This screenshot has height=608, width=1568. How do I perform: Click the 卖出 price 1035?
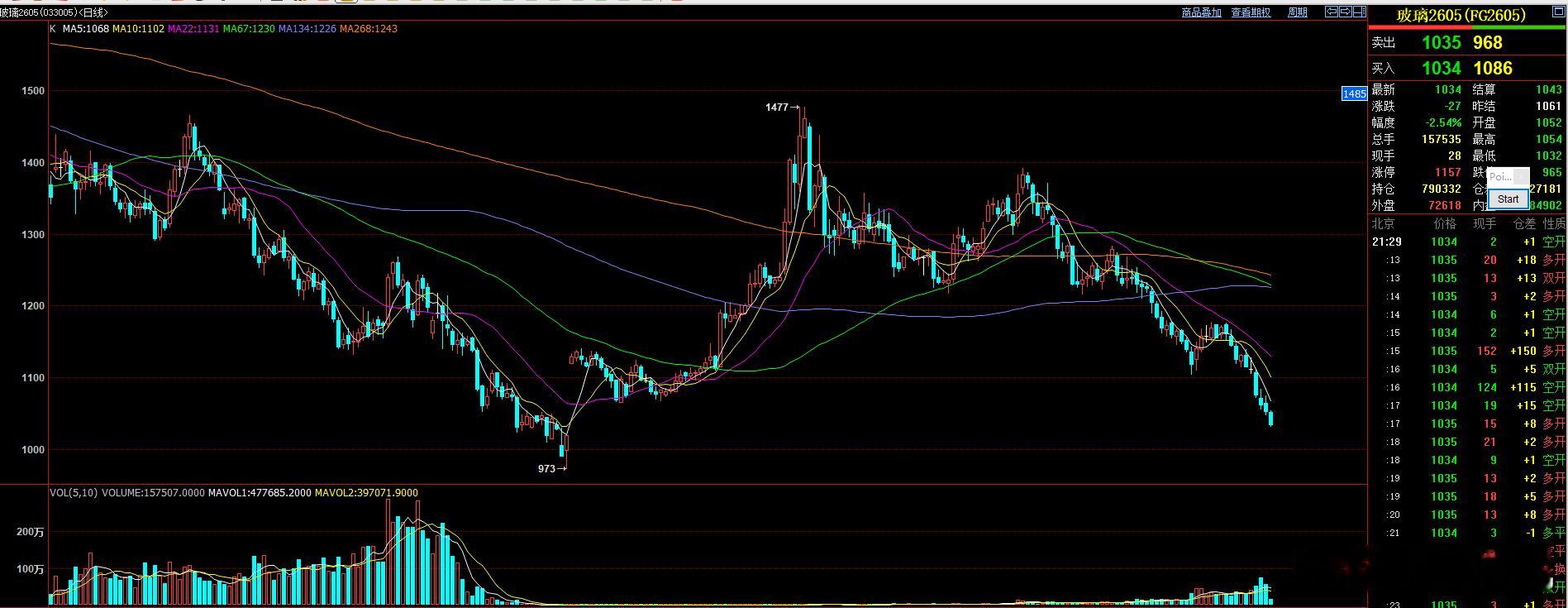click(x=1442, y=43)
